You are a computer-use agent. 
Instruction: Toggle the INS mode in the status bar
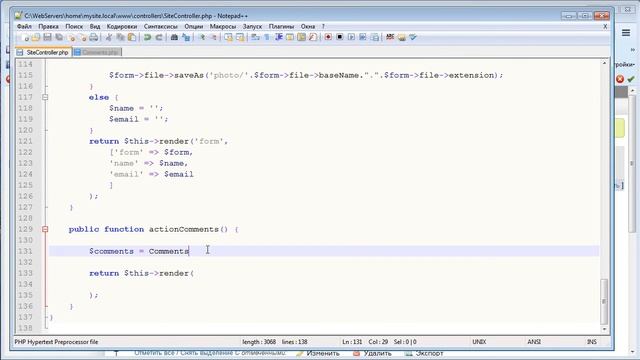pos(591,342)
